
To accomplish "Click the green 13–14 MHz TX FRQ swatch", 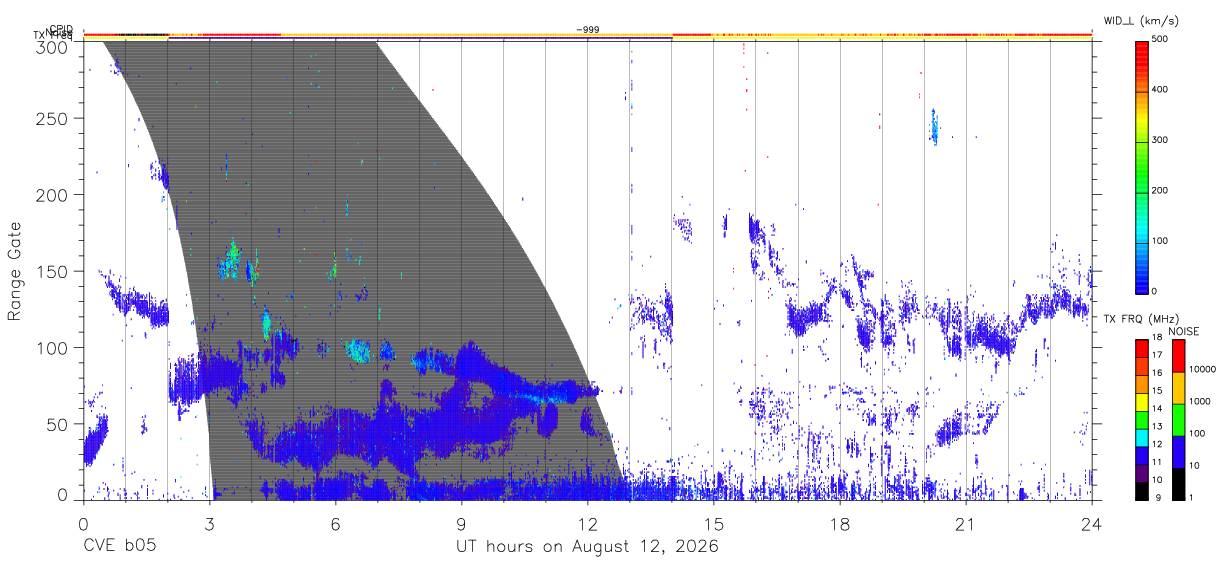I will 1142,420.
